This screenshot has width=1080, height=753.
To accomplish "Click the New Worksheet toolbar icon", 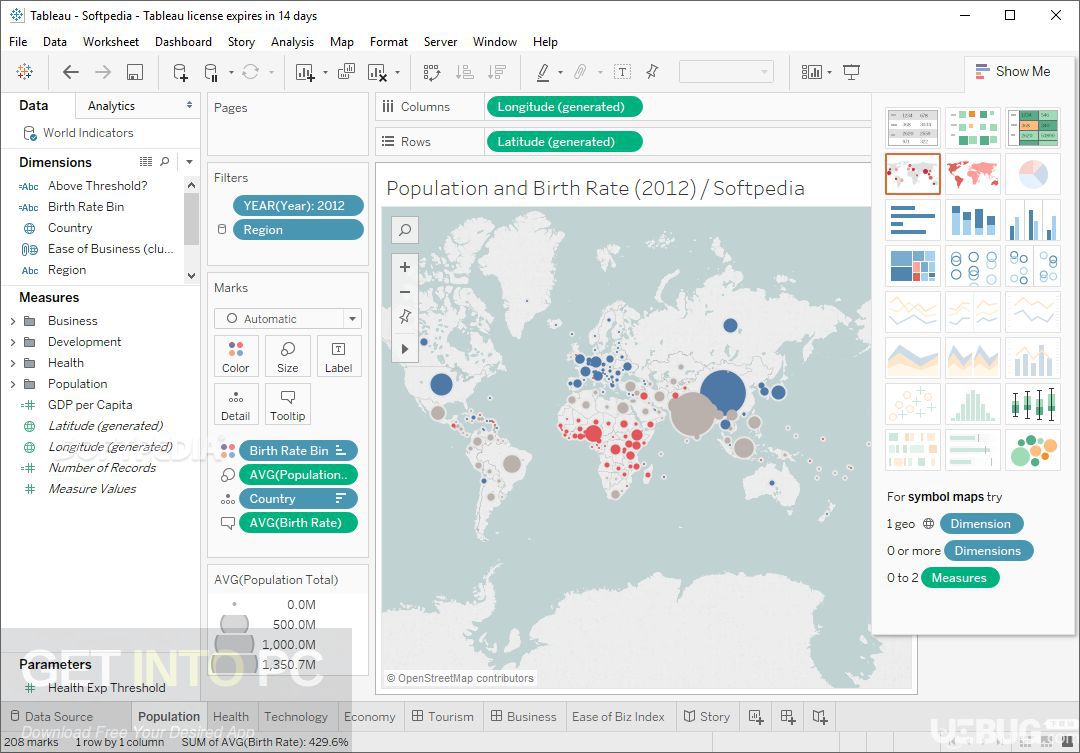I will pyautogui.click(x=304, y=72).
